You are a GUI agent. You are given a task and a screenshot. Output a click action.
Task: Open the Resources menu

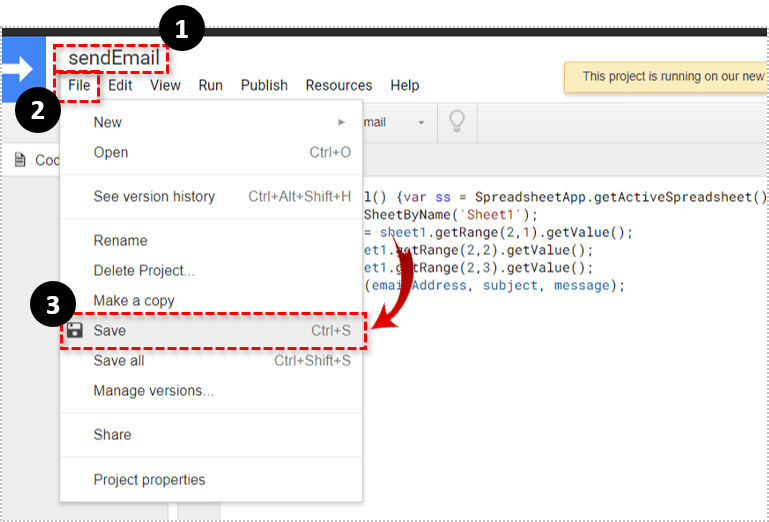(338, 86)
